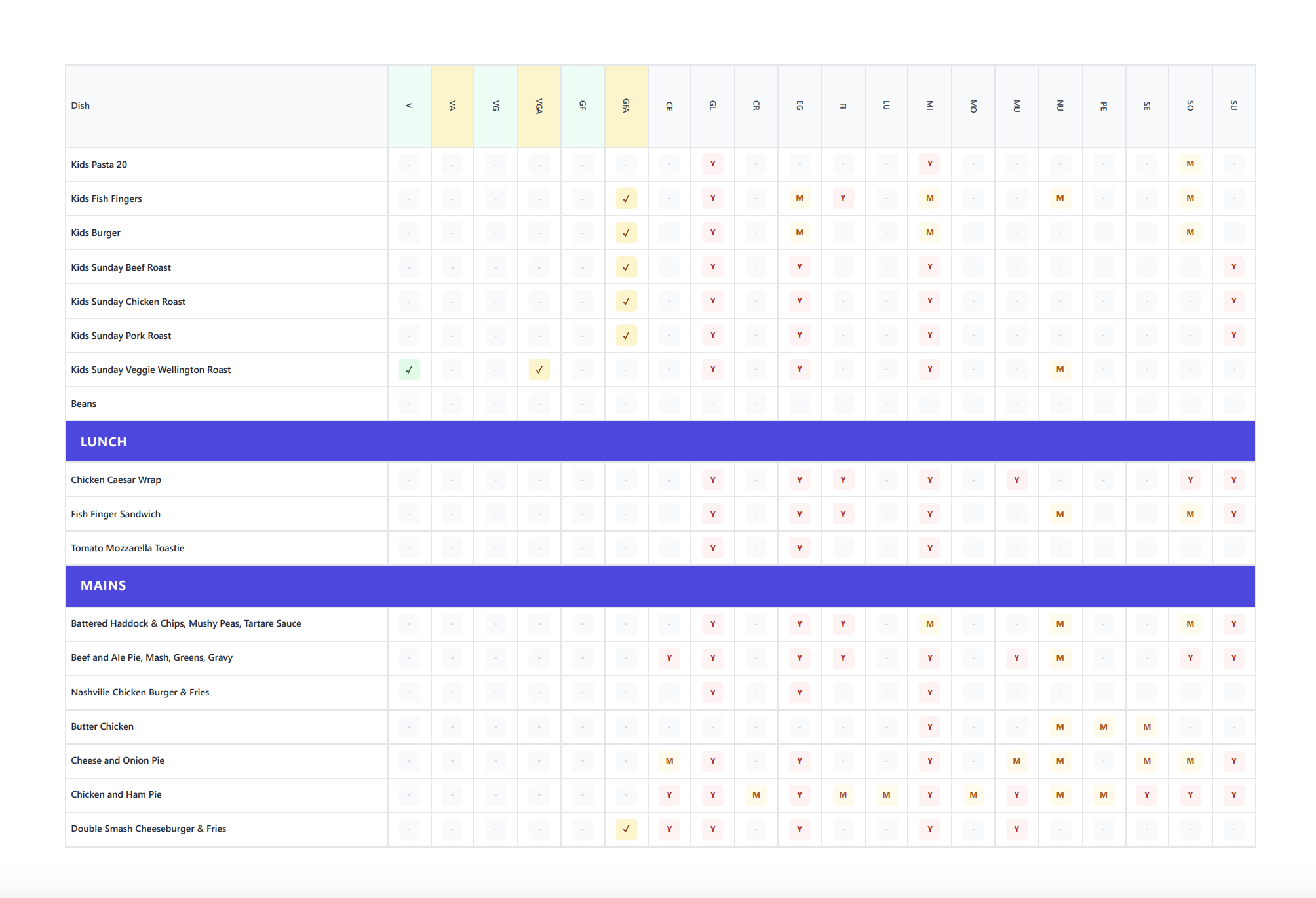Click the GL column header

712,105
